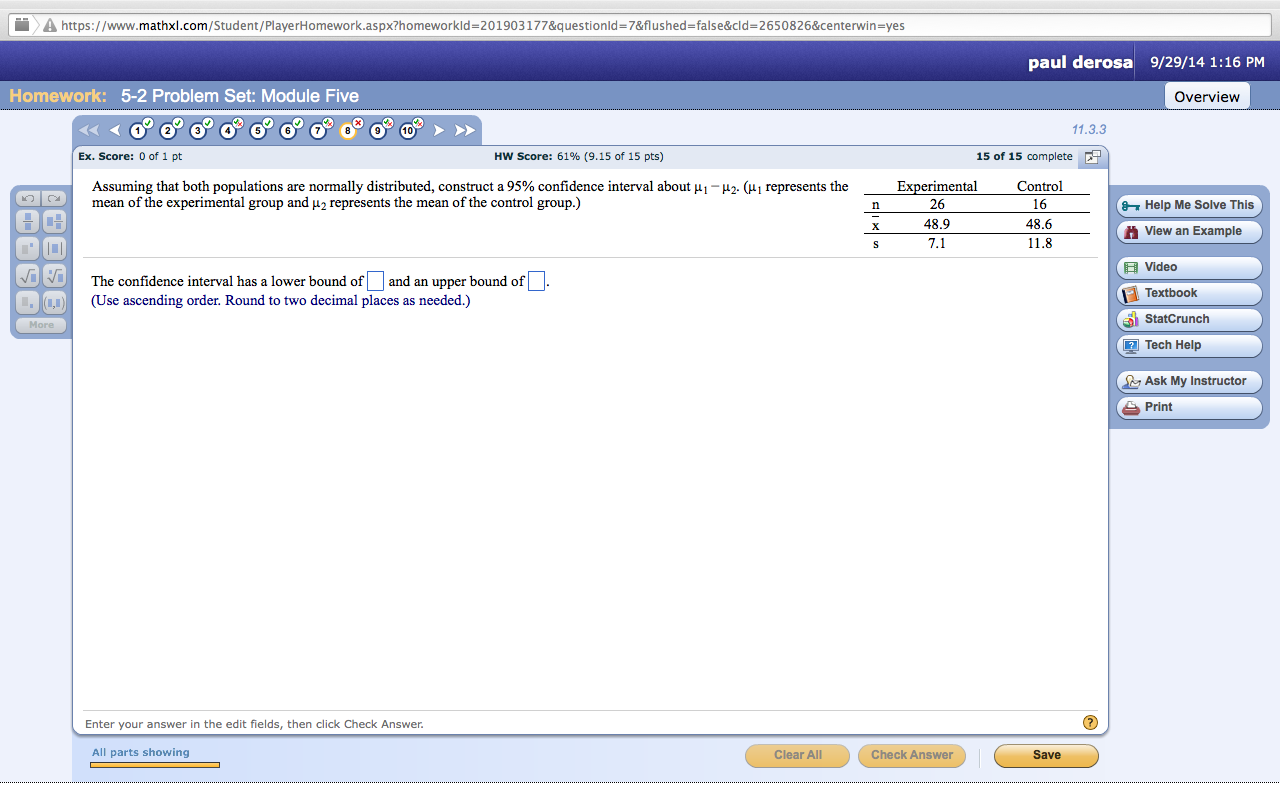Image resolution: width=1280 pixels, height=800 pixels.
Task: Click '15 of 15 complete' text
Action: coord(1024,157)
